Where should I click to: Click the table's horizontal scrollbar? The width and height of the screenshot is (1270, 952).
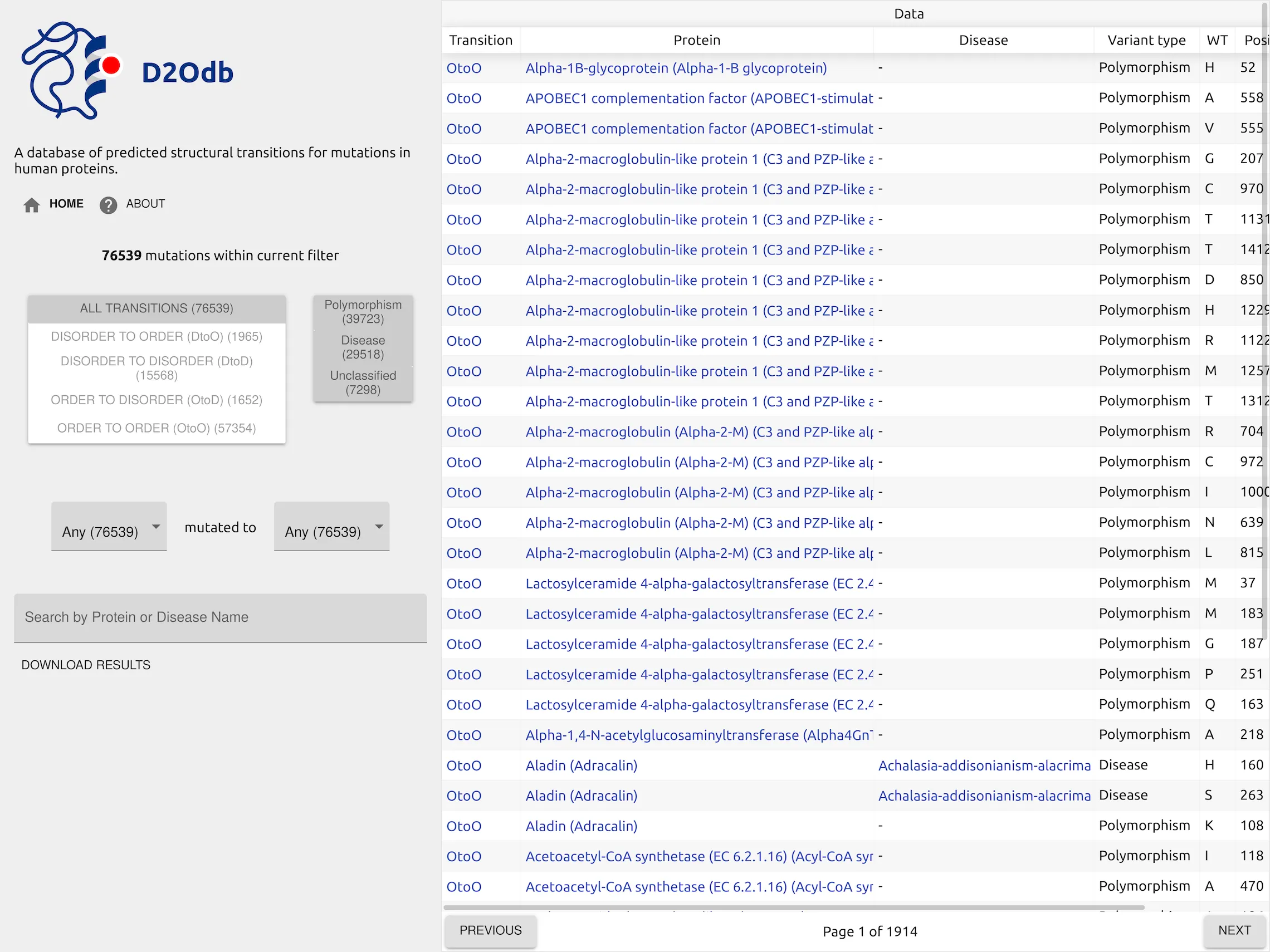793,908
